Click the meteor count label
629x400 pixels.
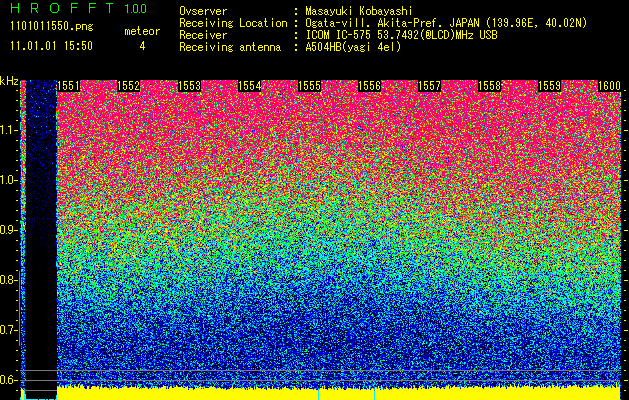click(x=142, y=31)
